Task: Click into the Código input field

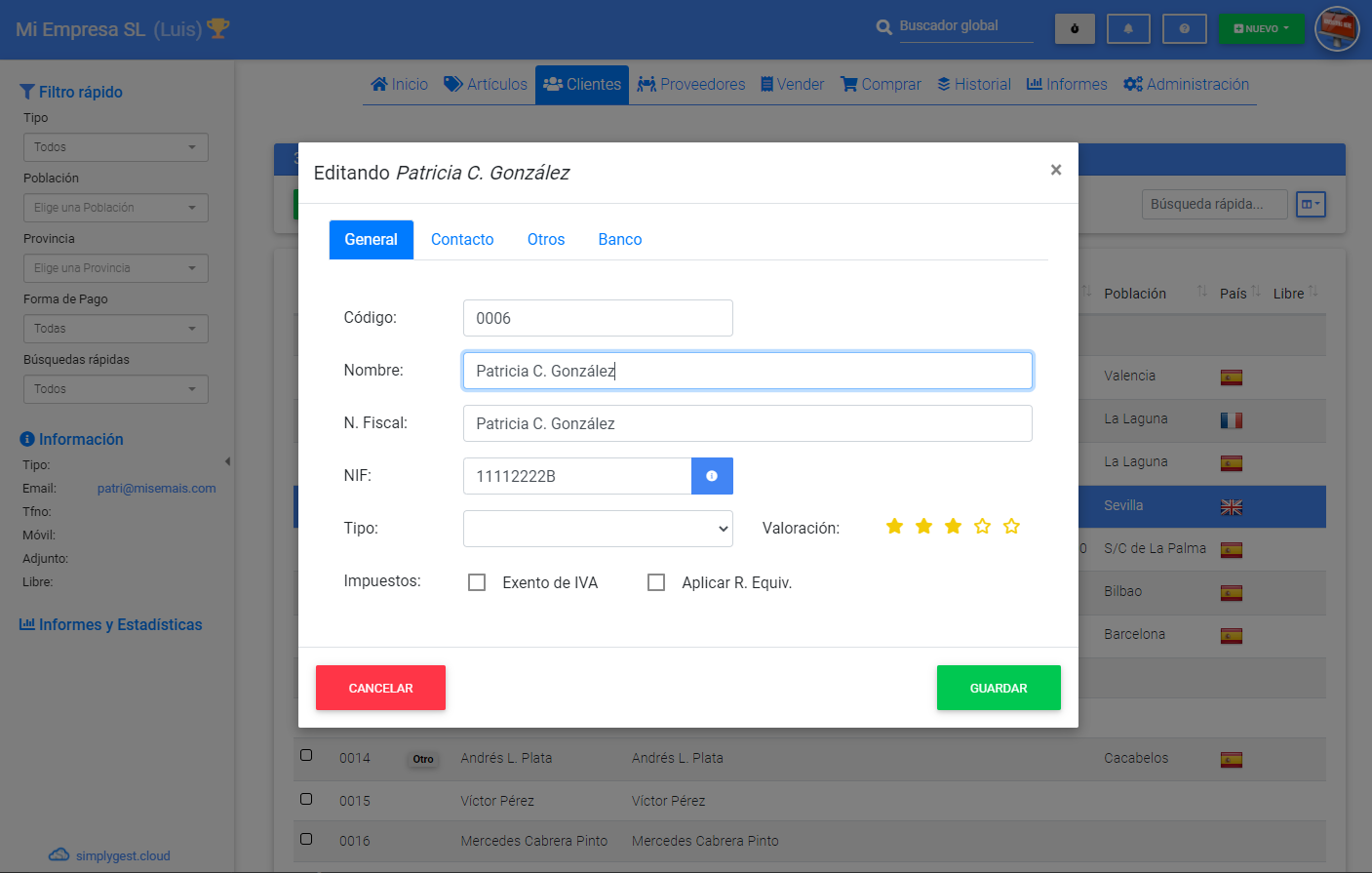Action: [598, 318]
